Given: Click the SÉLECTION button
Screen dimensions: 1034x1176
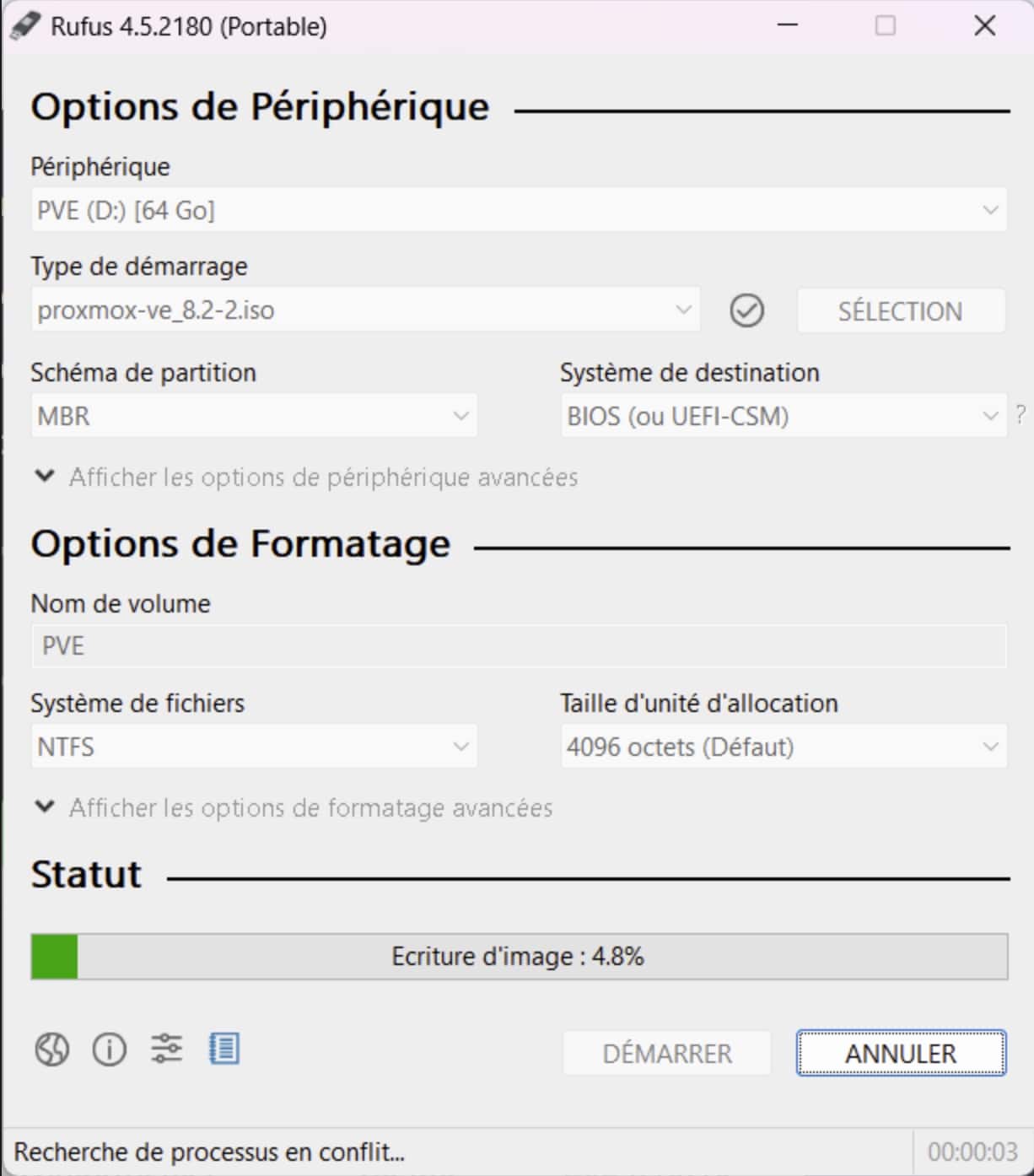Looking at the screenshot, I should coord(901,311).
